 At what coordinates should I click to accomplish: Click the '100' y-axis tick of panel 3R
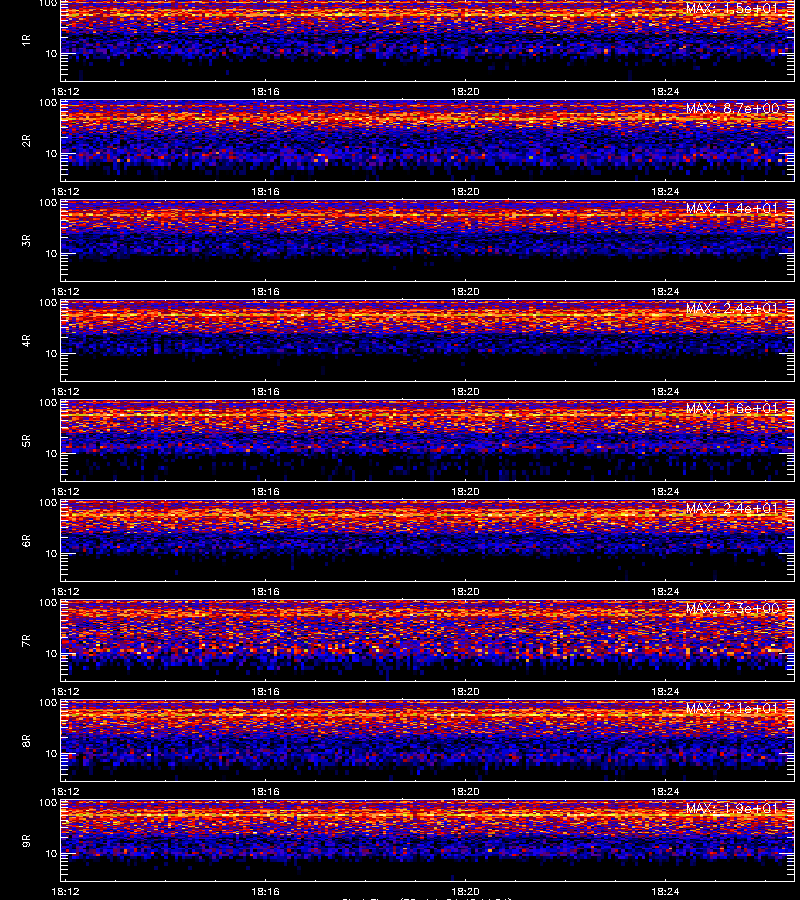pos(48,203)
